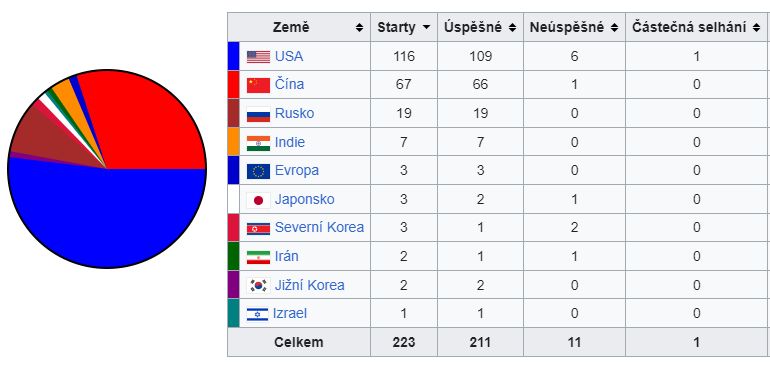
Task: Click the USA flag icon
Action: (258, 57)
